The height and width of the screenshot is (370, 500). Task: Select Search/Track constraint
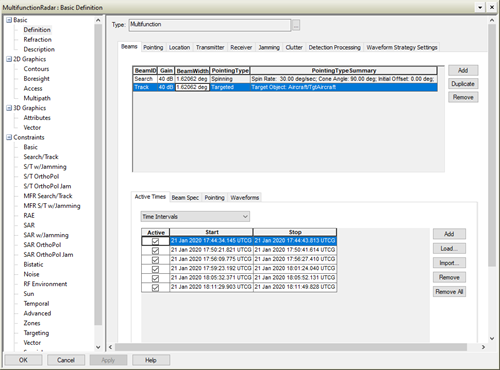point(41,157)
